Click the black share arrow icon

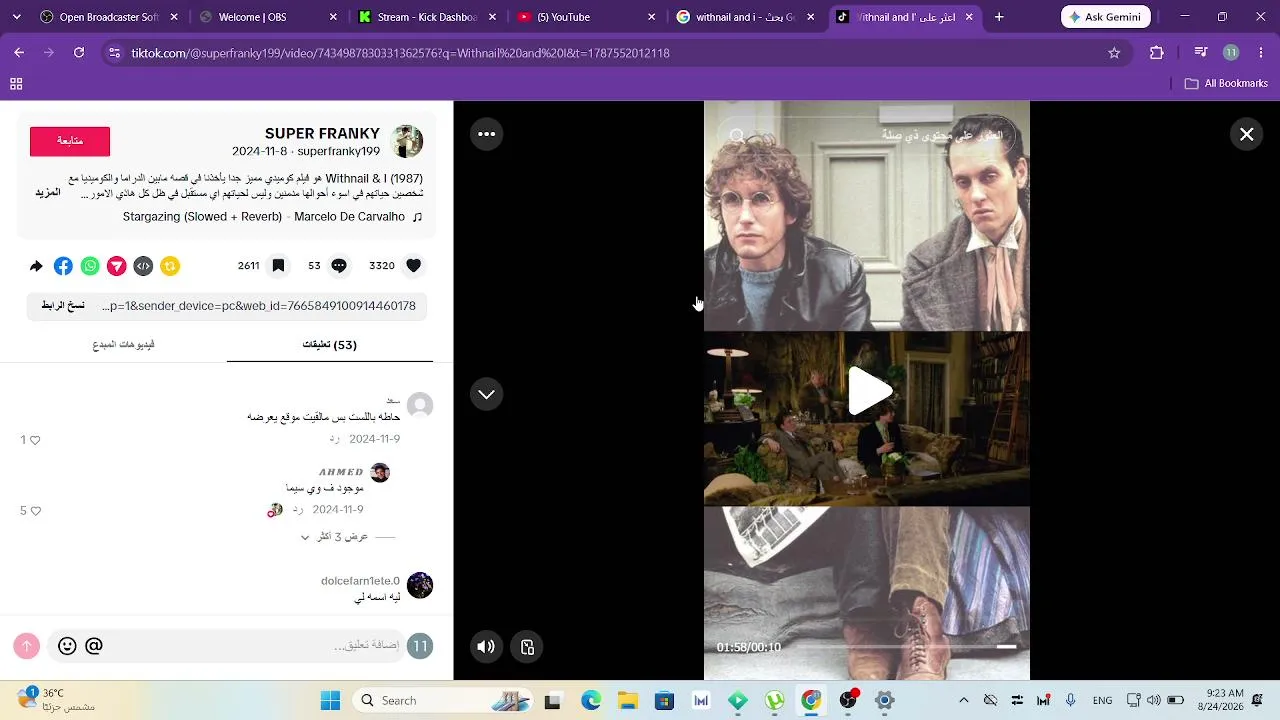coord(36,266)
